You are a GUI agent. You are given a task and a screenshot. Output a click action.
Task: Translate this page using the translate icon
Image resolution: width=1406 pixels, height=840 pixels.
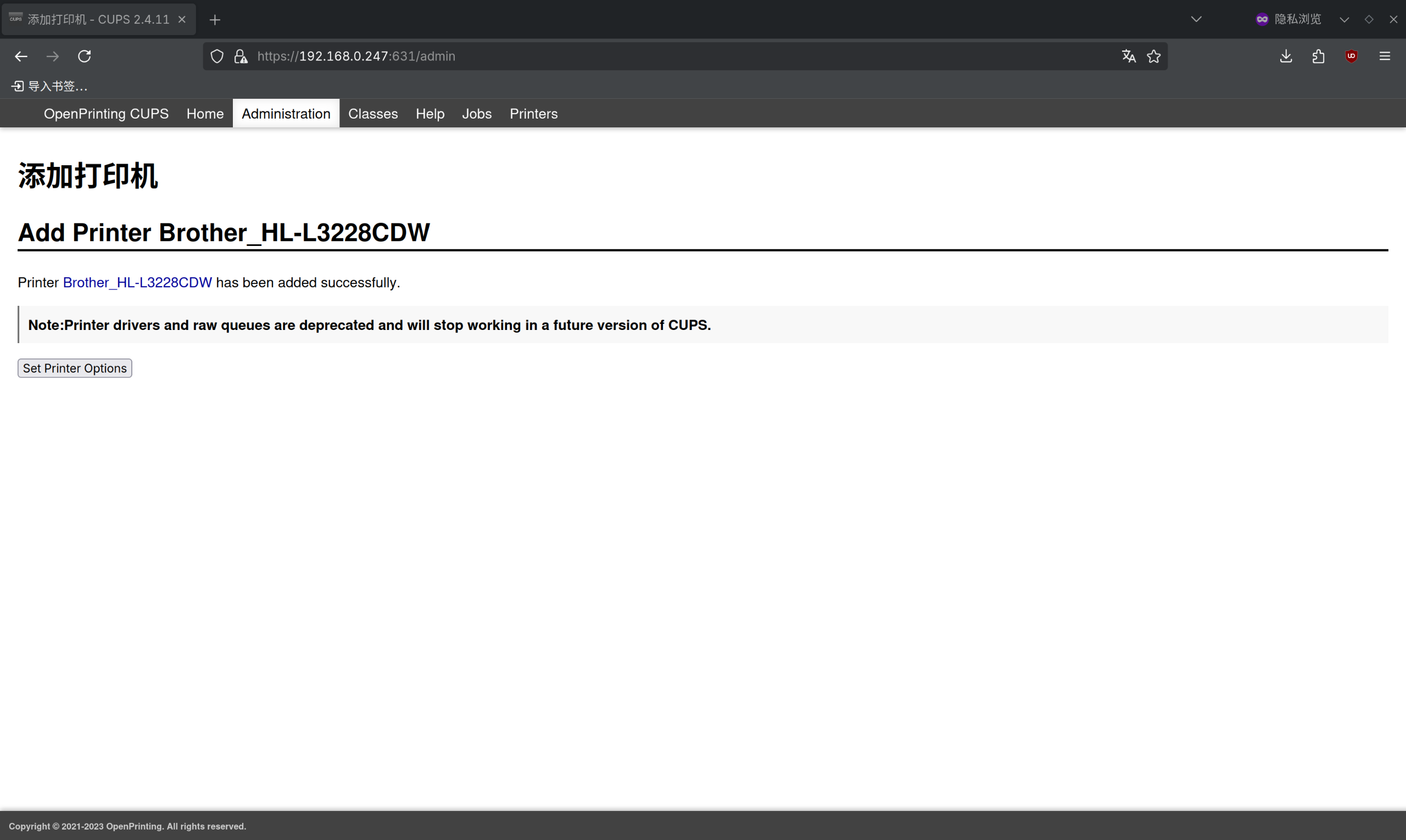pos(1129,56)
